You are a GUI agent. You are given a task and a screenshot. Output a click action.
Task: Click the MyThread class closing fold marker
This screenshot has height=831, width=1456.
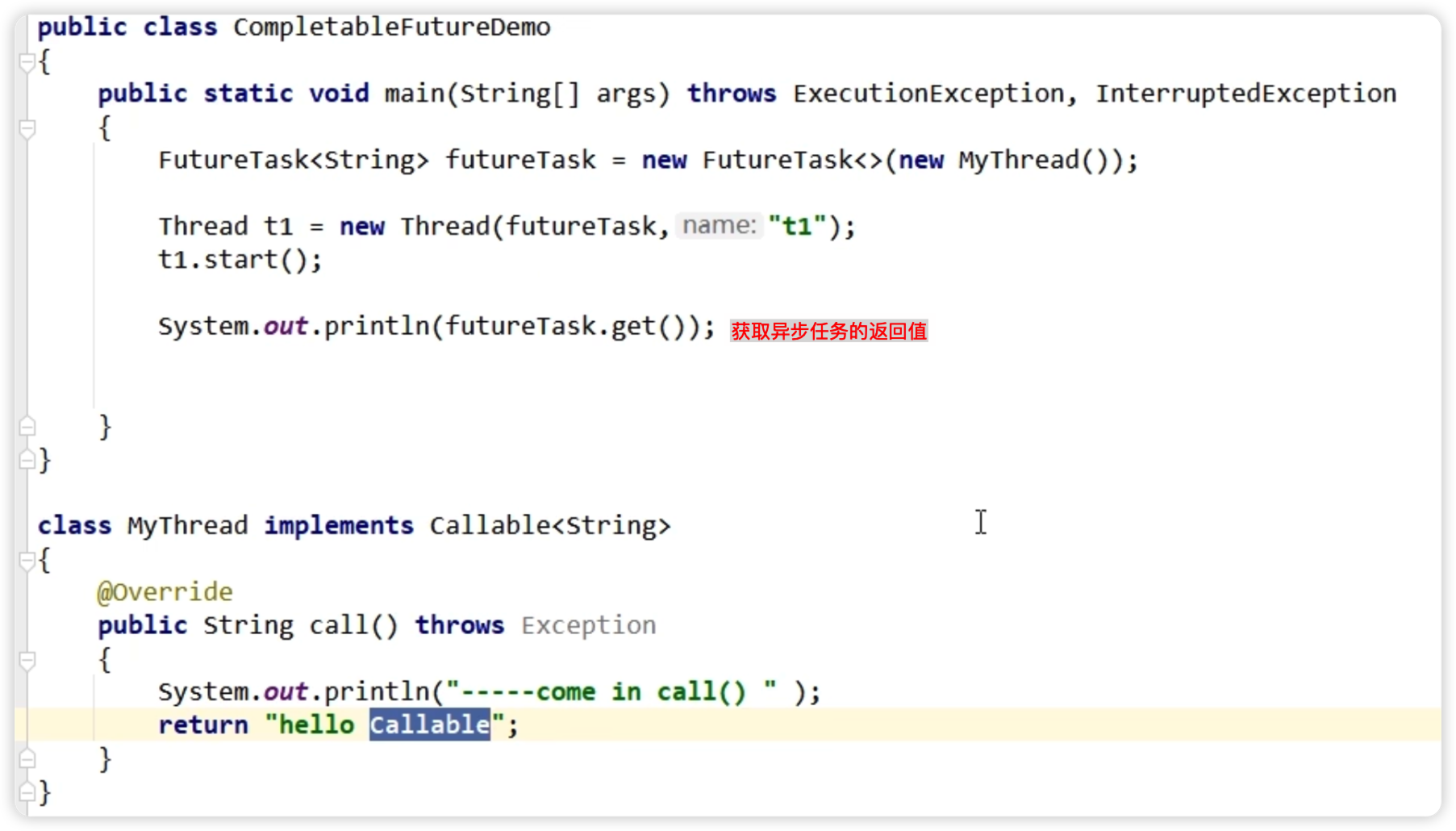[x=27, y=791]
